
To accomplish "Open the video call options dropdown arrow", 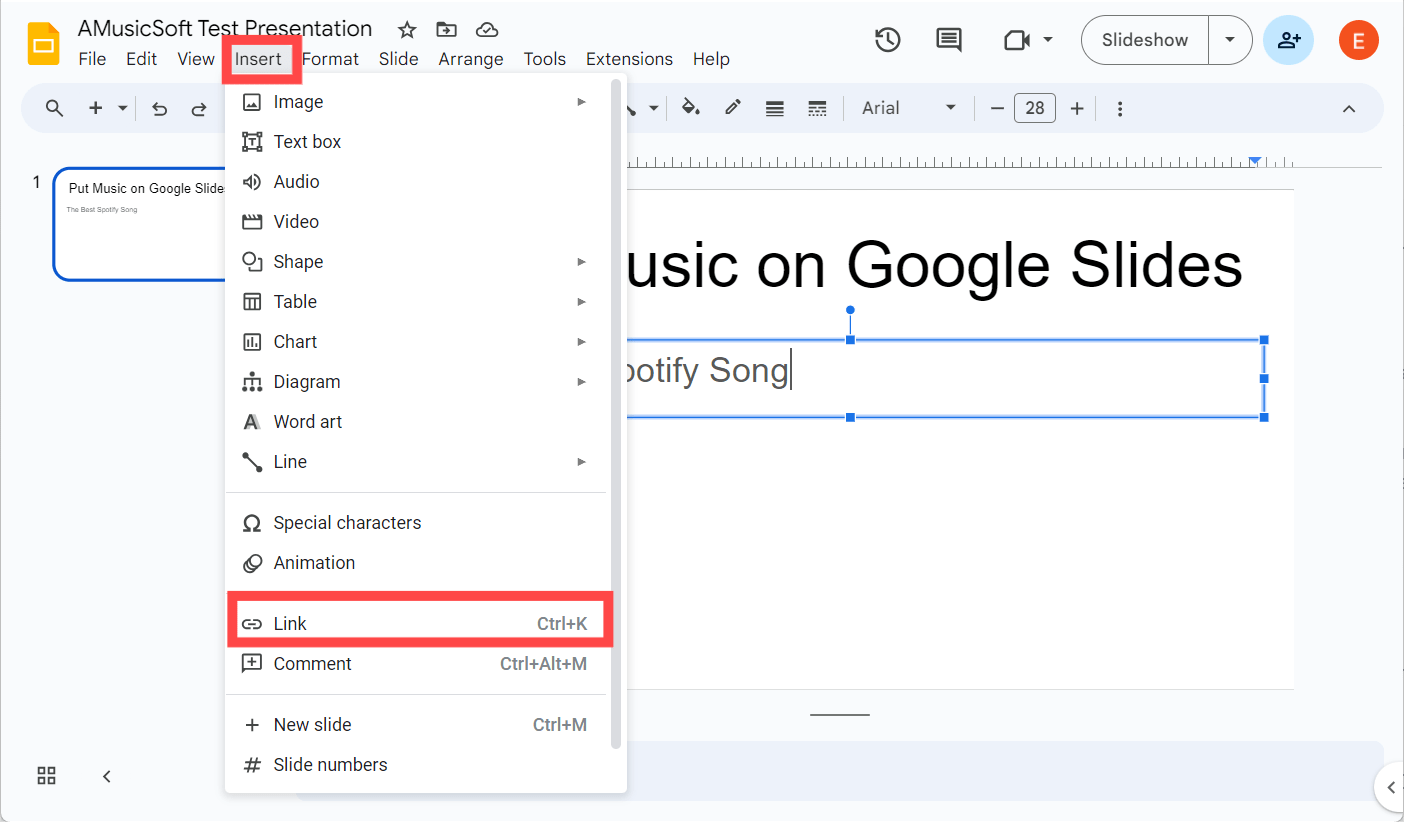I will tap(1048, 40).
